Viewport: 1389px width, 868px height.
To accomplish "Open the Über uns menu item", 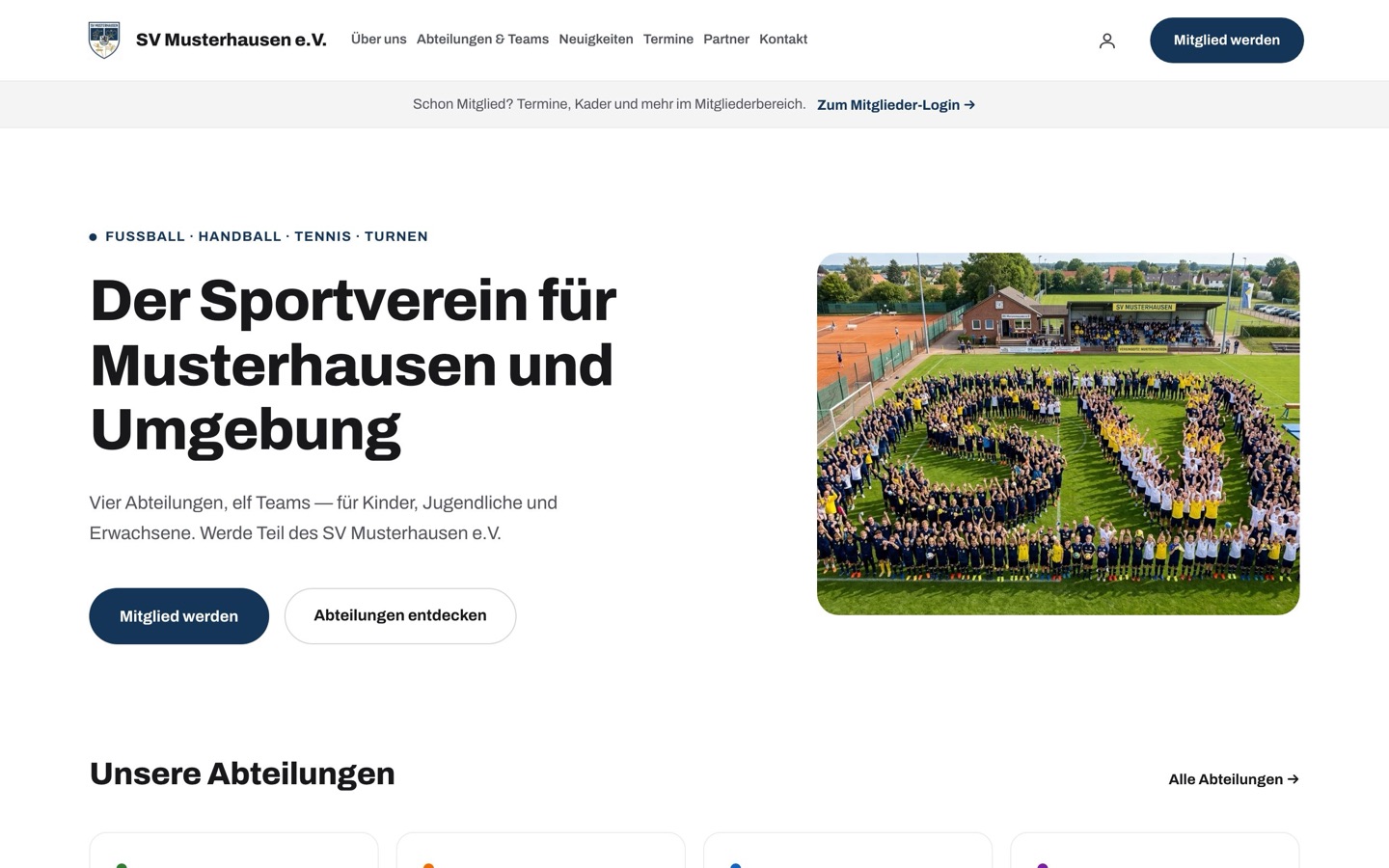I will pyautogui.click(x=378, y=40).
